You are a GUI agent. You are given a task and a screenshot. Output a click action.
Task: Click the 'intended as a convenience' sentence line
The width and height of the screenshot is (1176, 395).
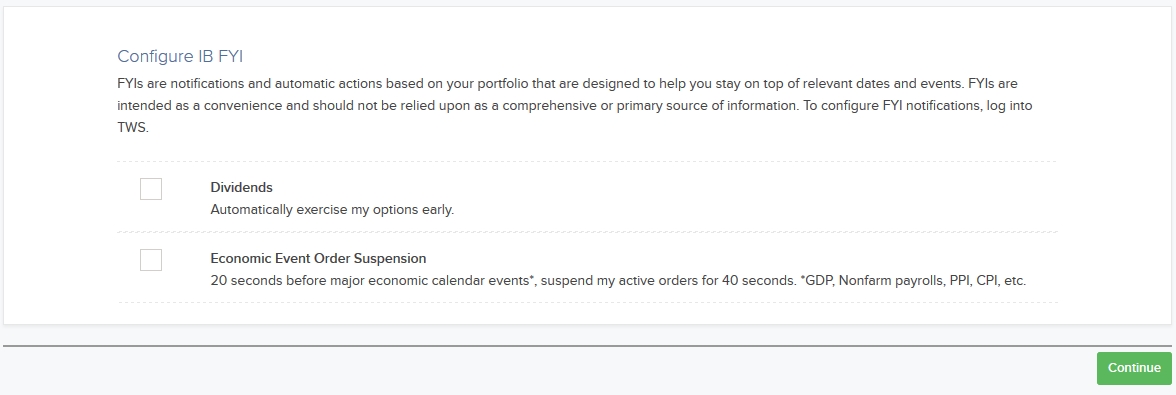pyautogui.click(x=574, y=106)
